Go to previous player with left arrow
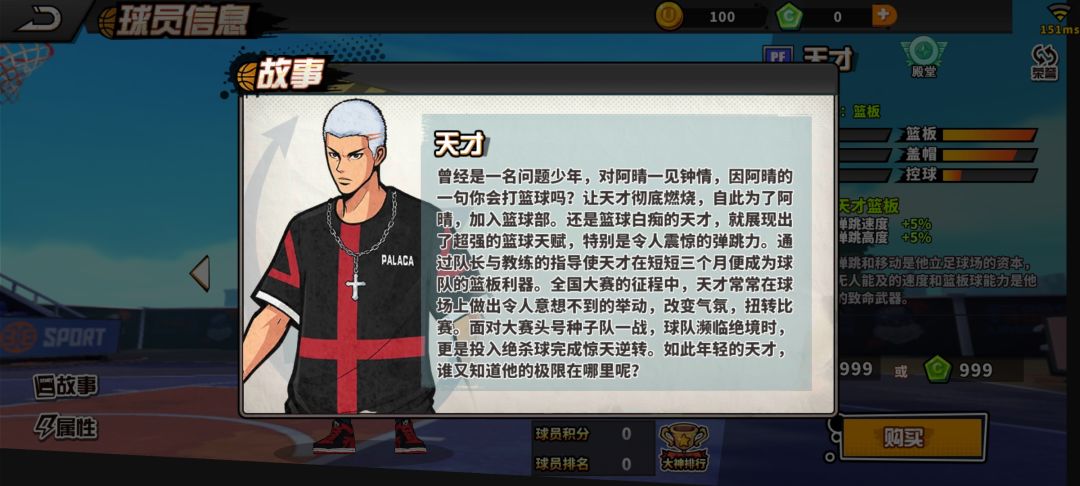This screenshot has height=486, width=1080. pyautogui.click(x=200, y=273)
